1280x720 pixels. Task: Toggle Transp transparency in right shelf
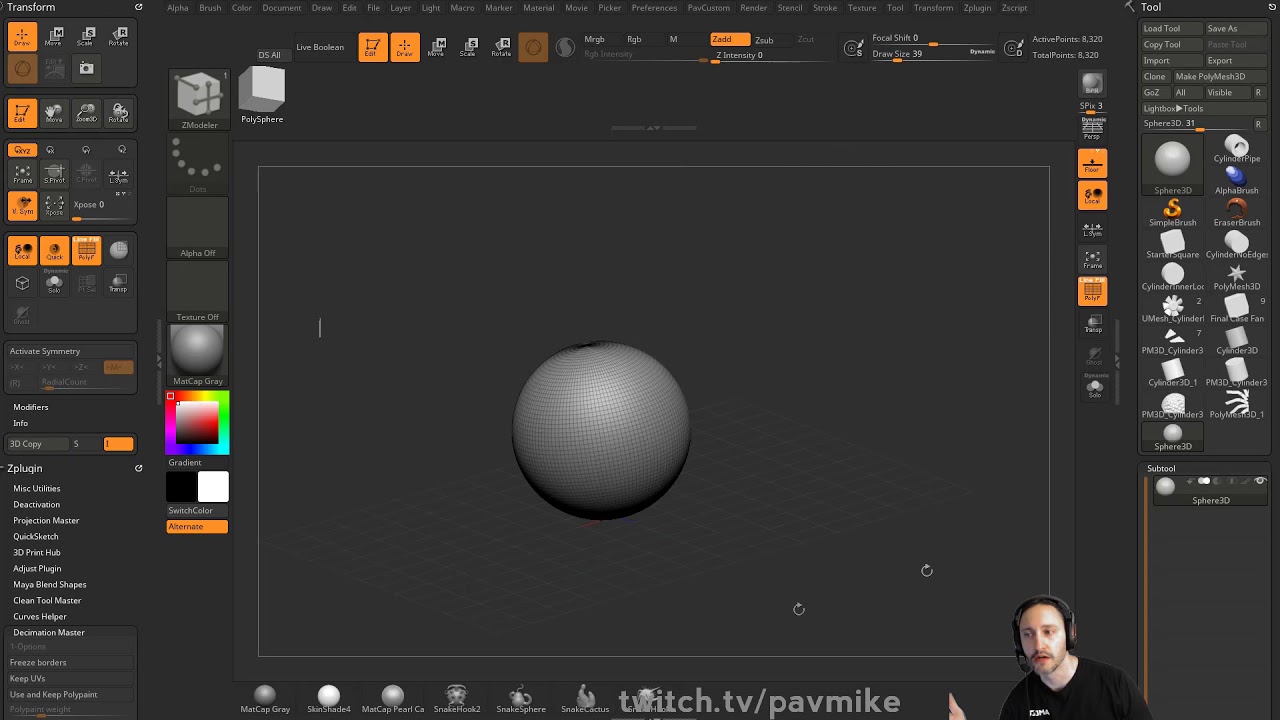1092,324
